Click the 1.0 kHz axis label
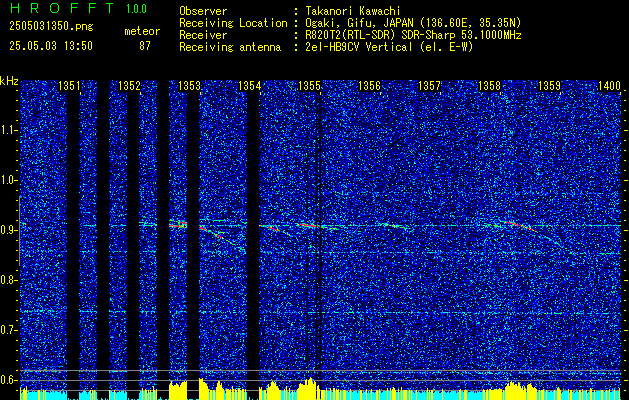Viewport: 629px width, 400px height. pyautogui.click(x=8, y=181)
